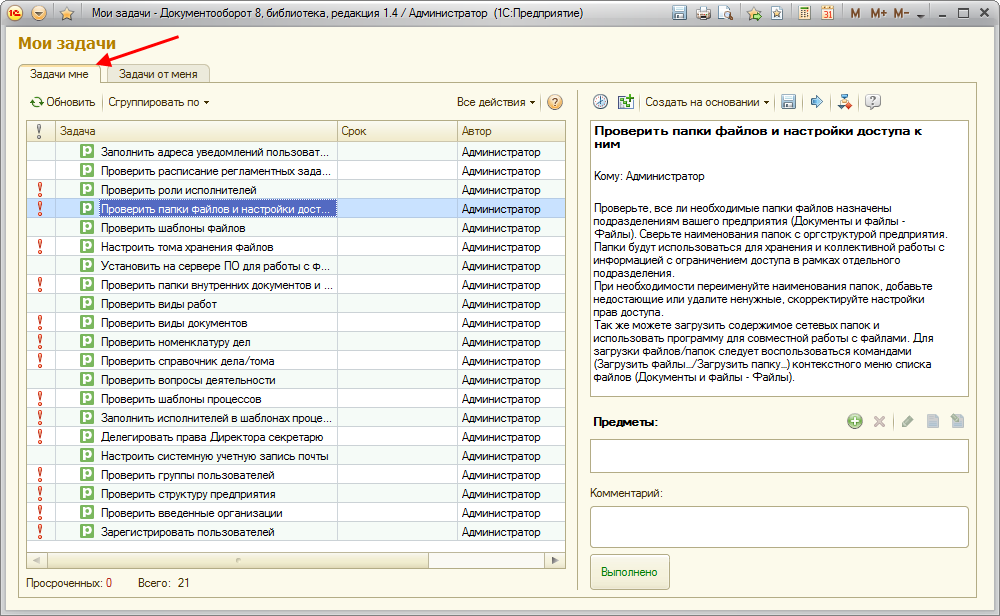Select task 'Заполнить адреса уведомлений пользоват...'

pyautogui.click(x=215, y=152)
